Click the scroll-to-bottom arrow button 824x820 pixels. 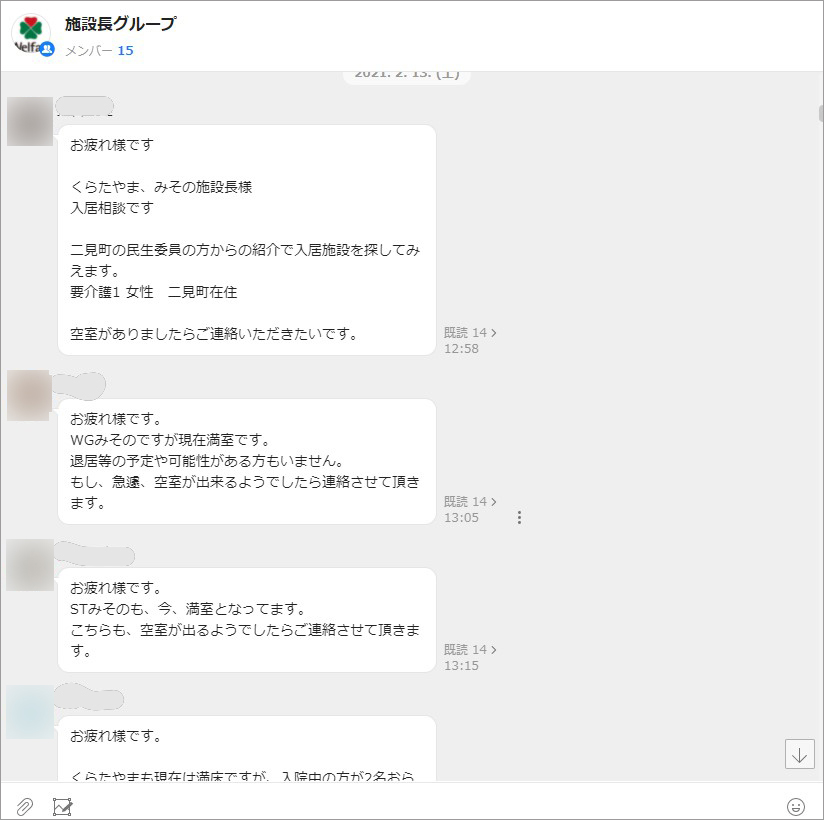click(799, 754)
